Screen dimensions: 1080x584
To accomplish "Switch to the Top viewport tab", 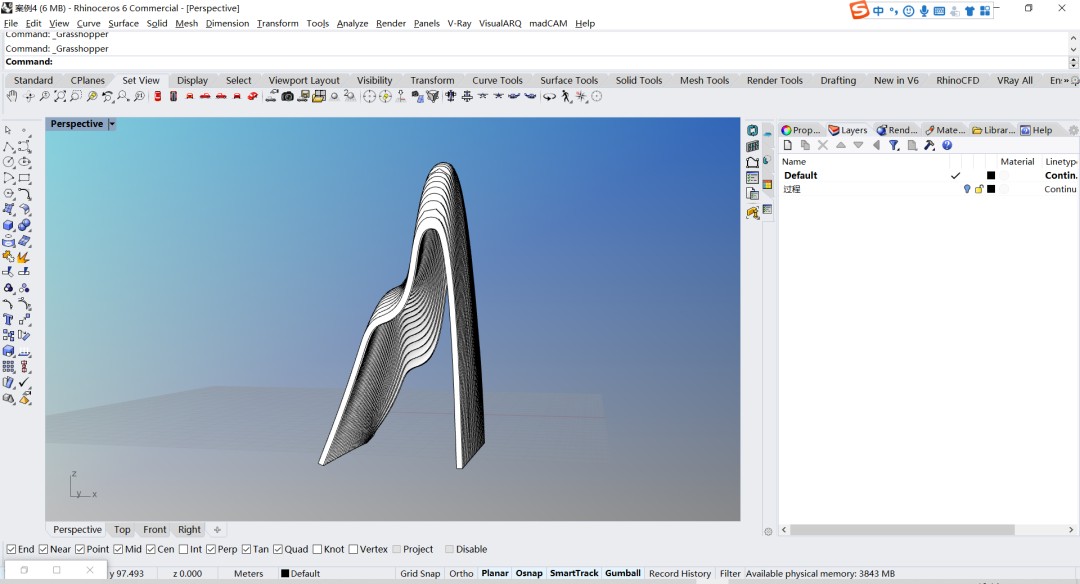I will tap(122, 530).
